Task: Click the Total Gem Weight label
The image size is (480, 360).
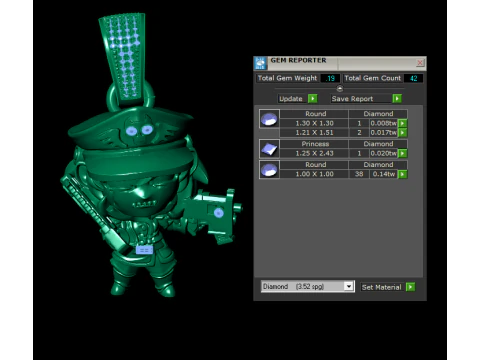Action: [x=287, y=78]
